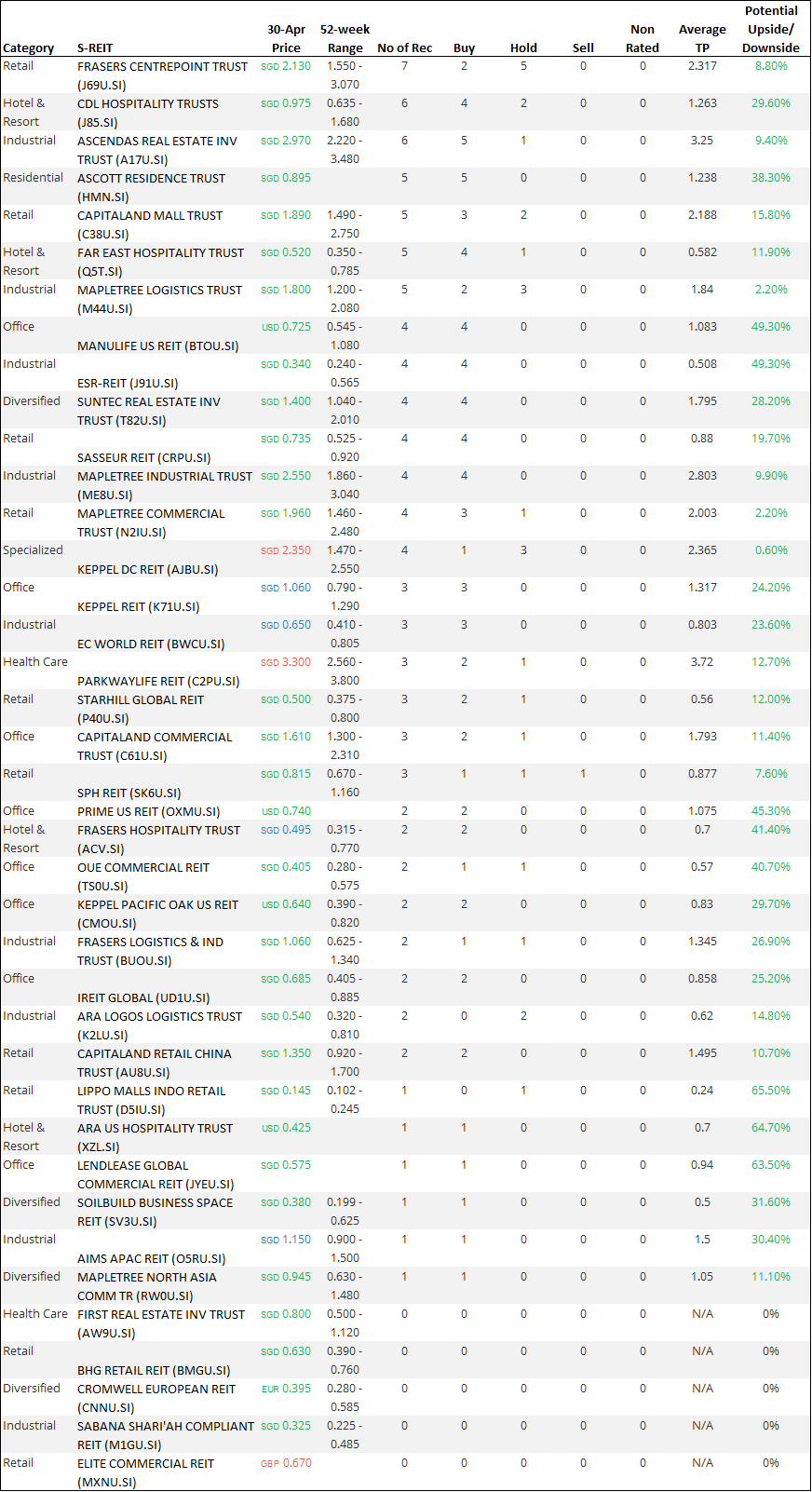This screenshot has width=812, height=1492.
Task: Click FAR EAST HOSPITALITY TRUST name
Action: point(160,262)
